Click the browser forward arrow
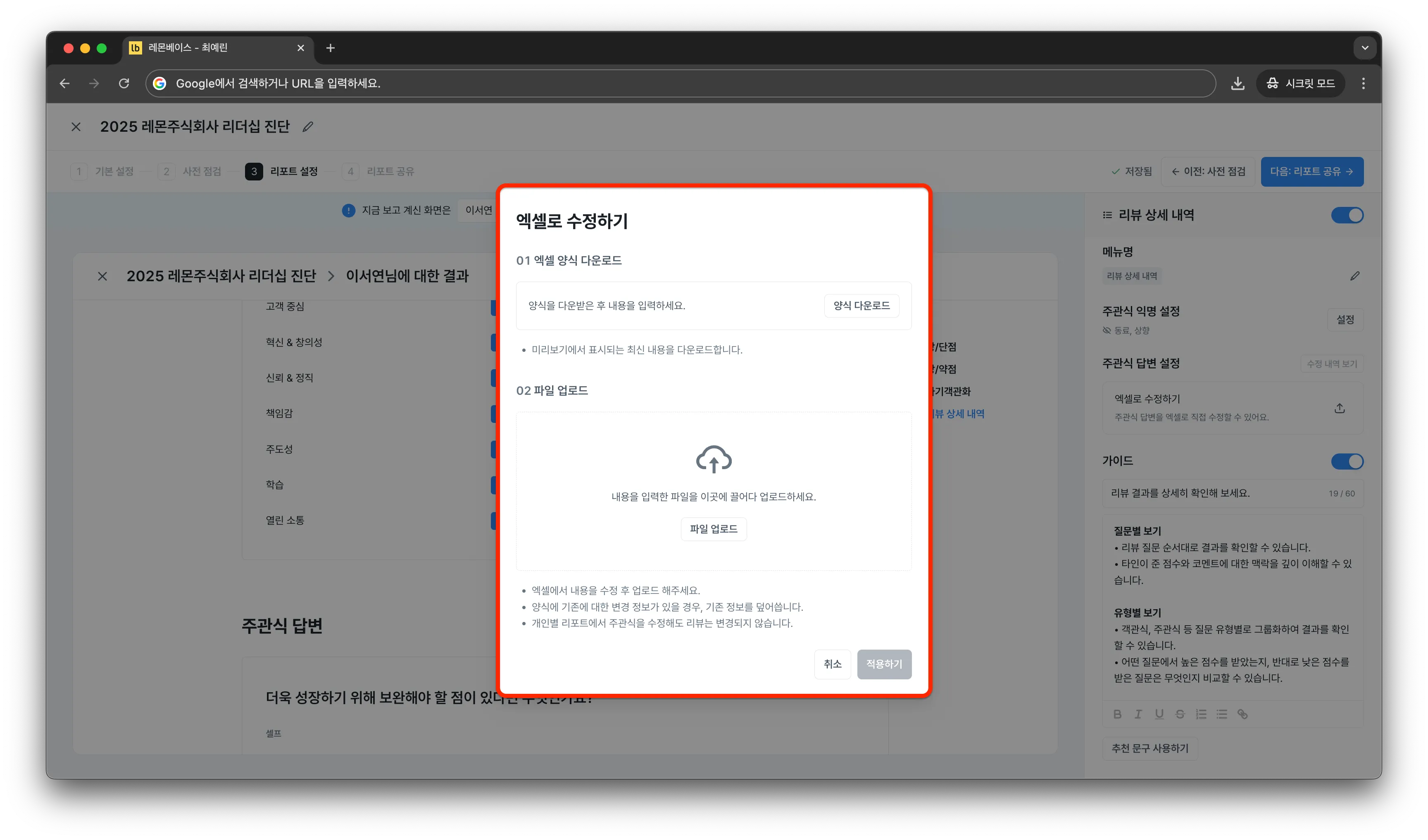 (x=94, y=83)
